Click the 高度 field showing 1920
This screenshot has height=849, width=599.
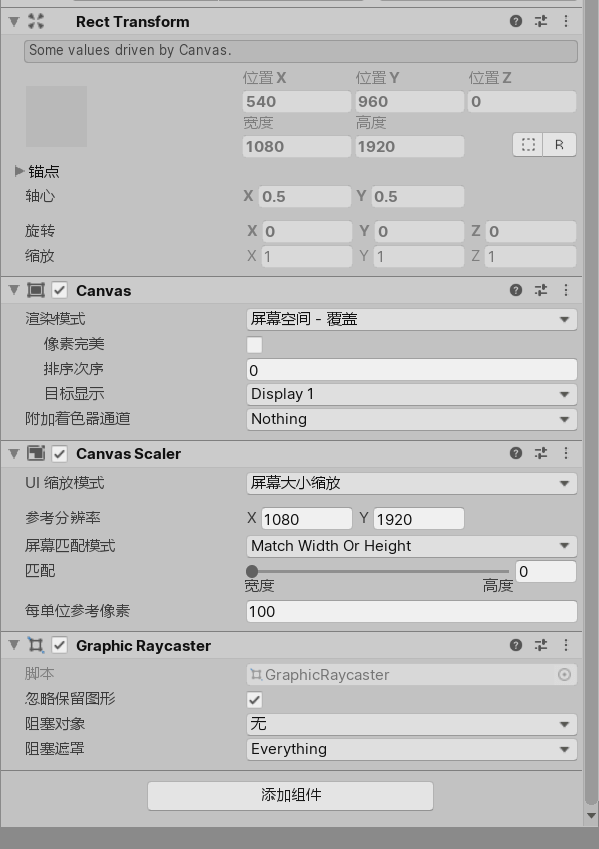[409, 146]
